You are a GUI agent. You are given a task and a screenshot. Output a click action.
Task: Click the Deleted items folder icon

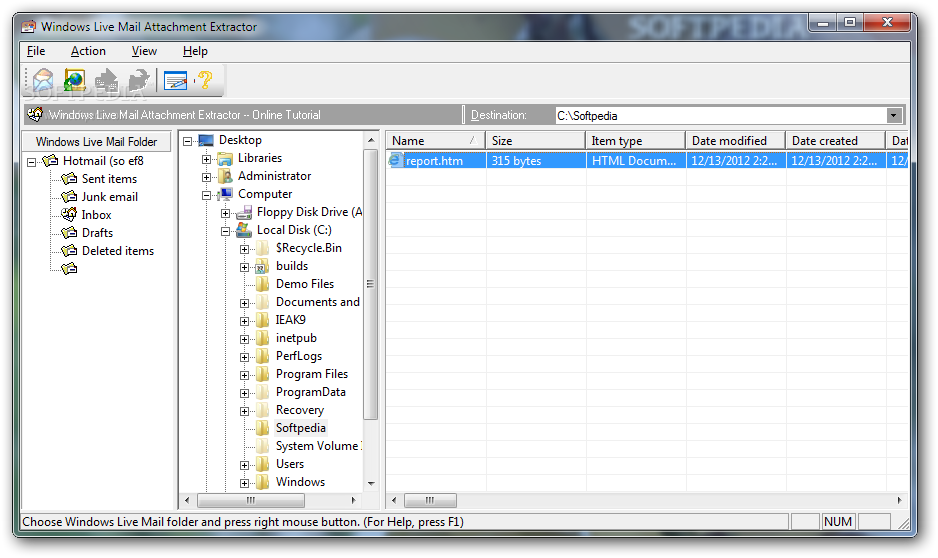tap(69, 250)
